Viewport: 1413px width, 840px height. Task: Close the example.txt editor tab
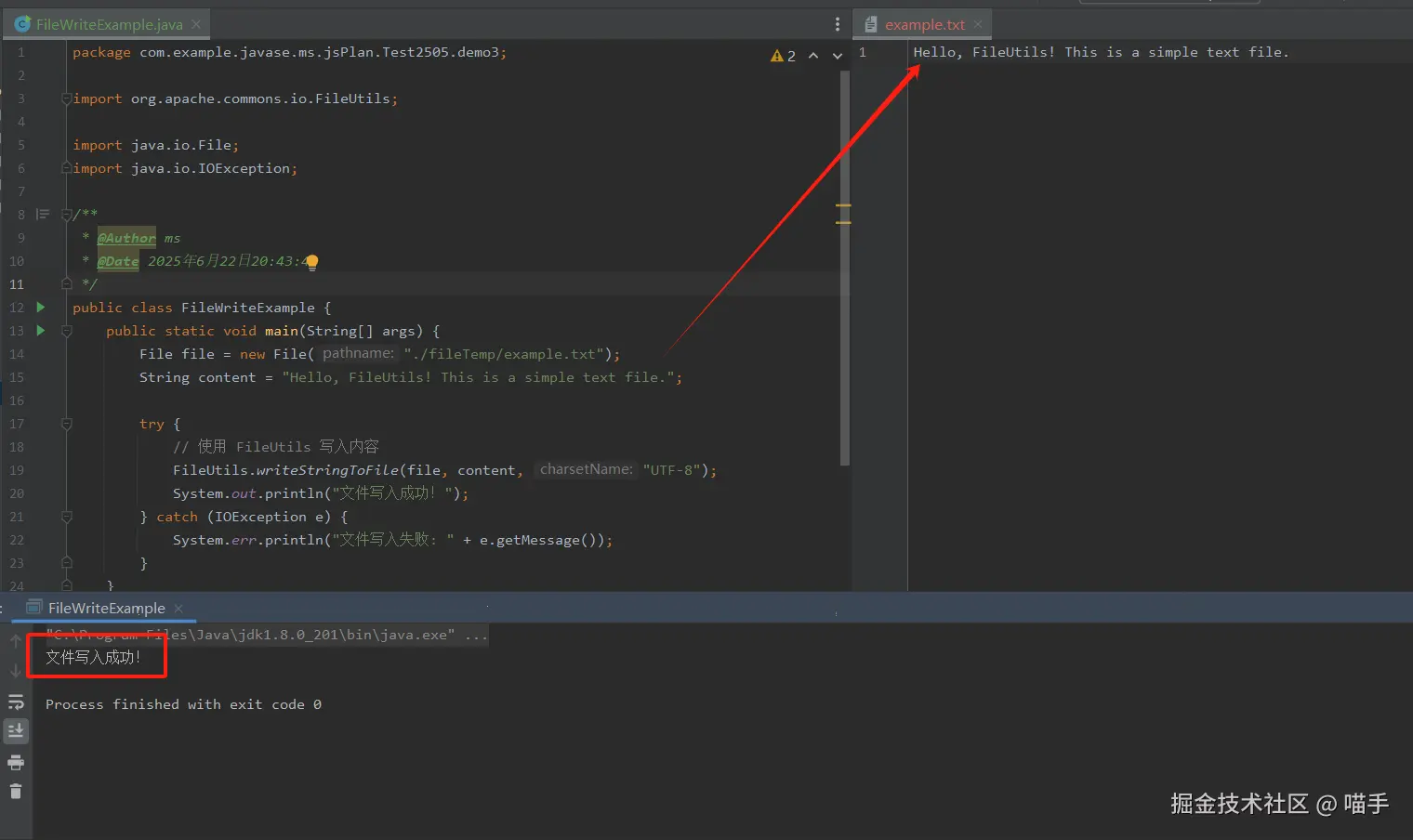(978, 24)
